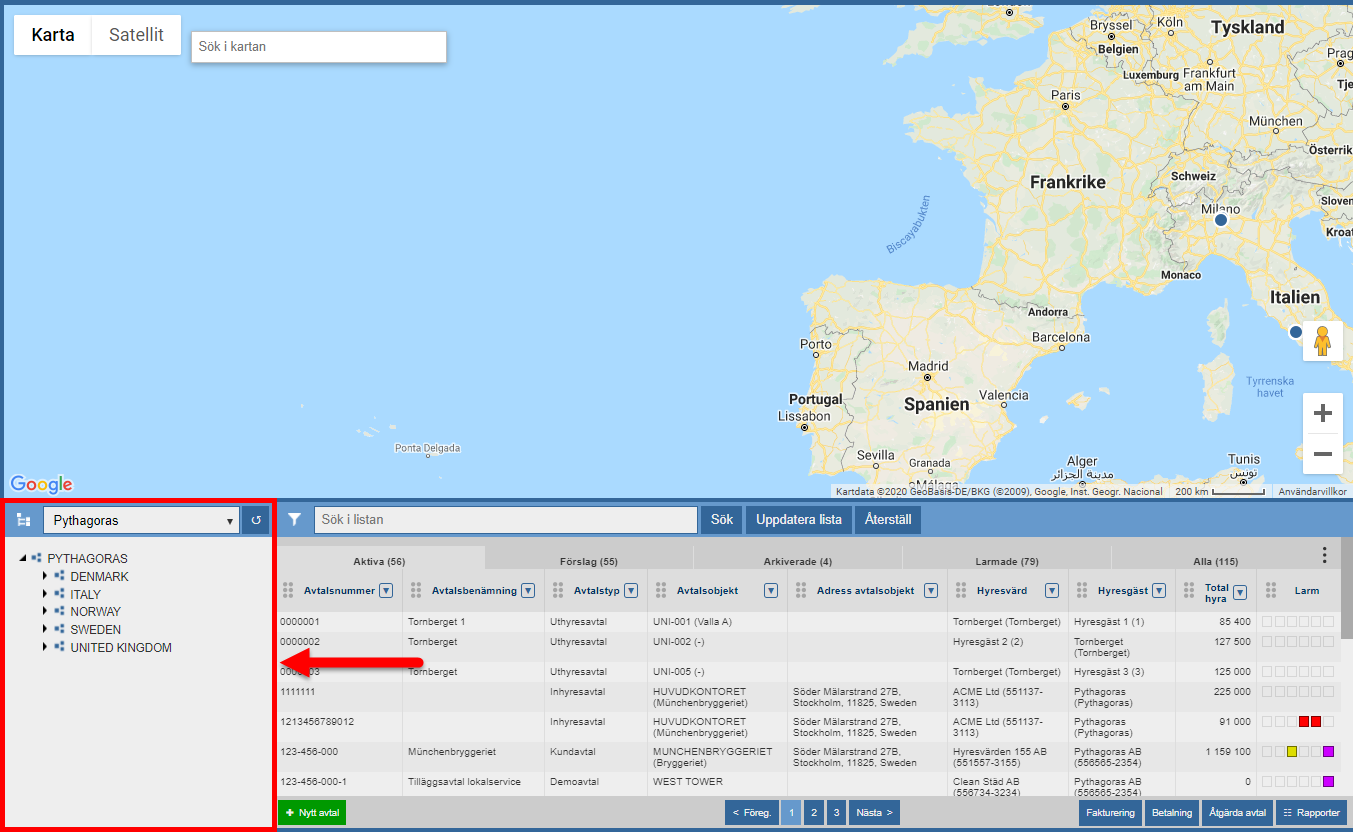The height and width of the screenshot is (832, 1353).
Task: Click the Uppdatera lista button
Action: click(x=798, y=520)
